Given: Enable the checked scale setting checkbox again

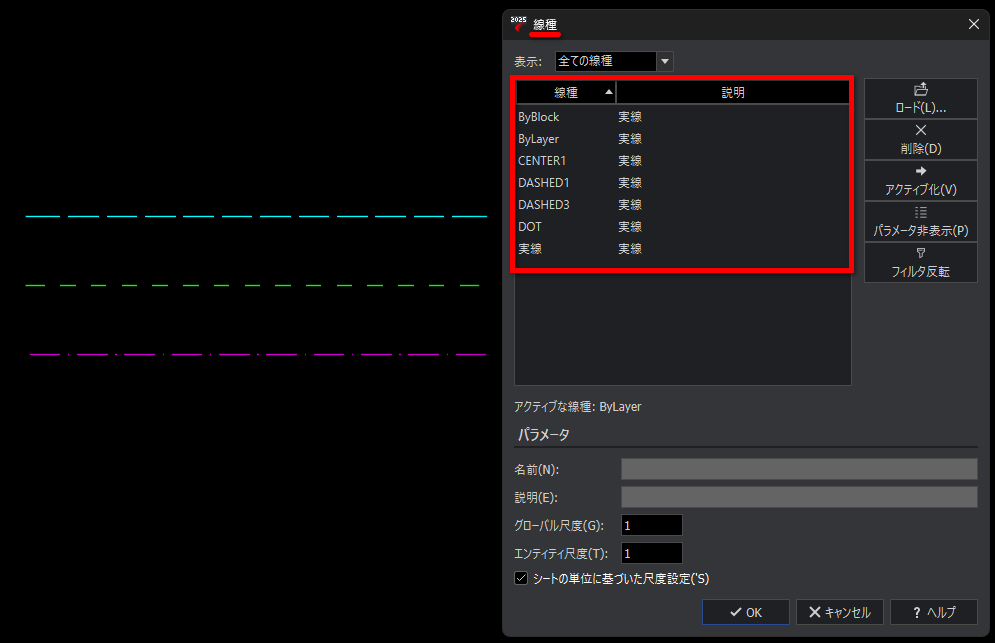Looking at the screenshot, I should (x=521, y=577).
